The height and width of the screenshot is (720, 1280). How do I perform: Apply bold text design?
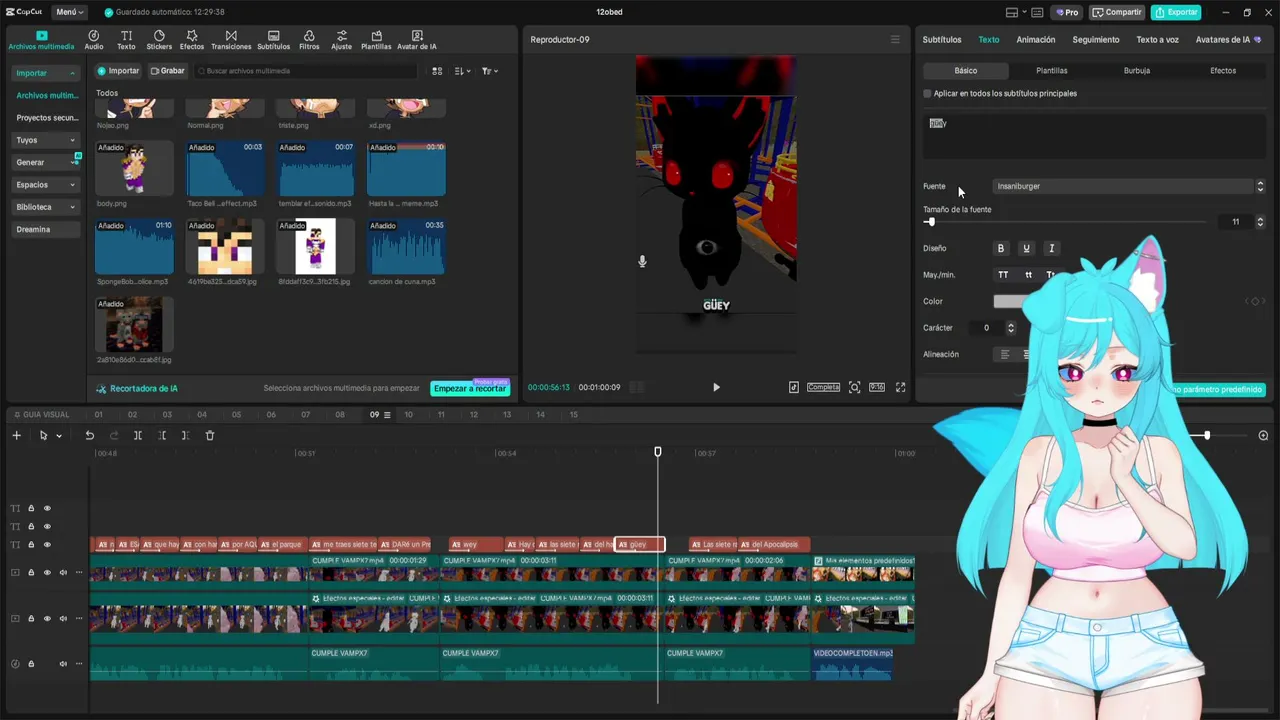1001,248
